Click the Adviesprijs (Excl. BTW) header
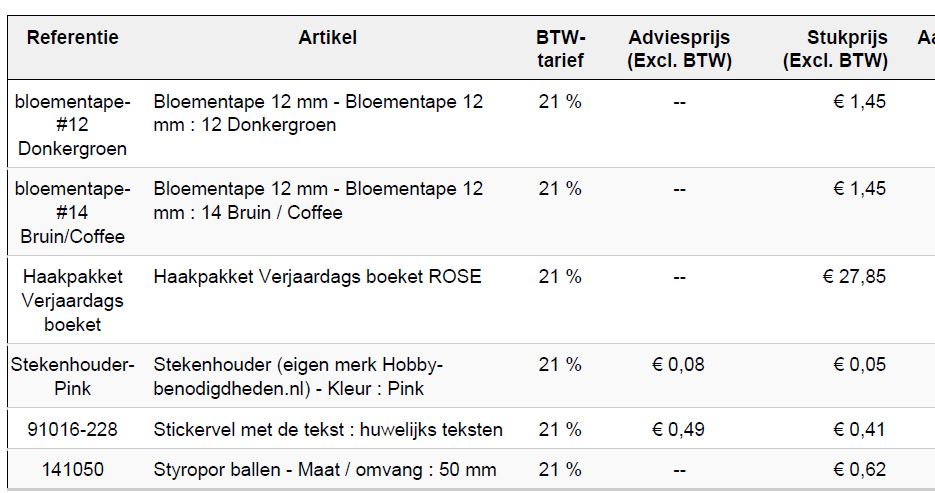The width and height of the screenshot is (935, 493). click(x=679, y=49)
